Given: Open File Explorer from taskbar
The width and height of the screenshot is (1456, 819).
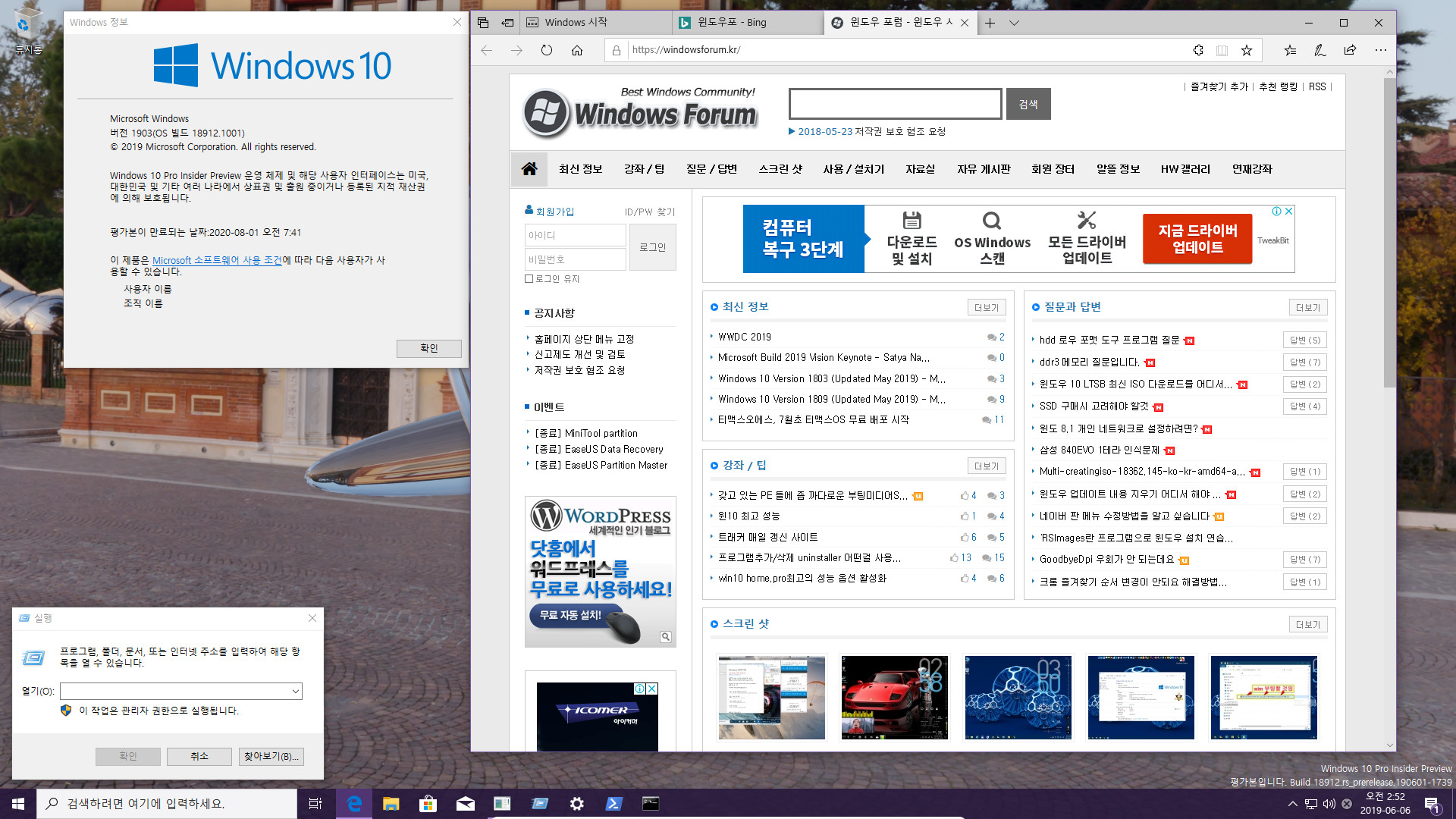Looking at the screenshot, I should point(391,804).
